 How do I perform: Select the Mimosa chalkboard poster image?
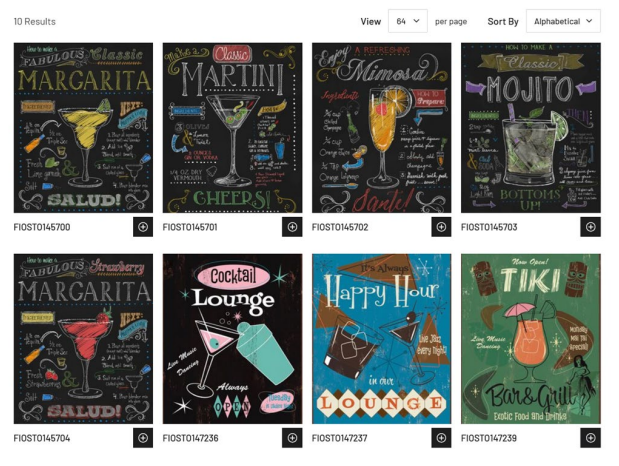[381, 128]
